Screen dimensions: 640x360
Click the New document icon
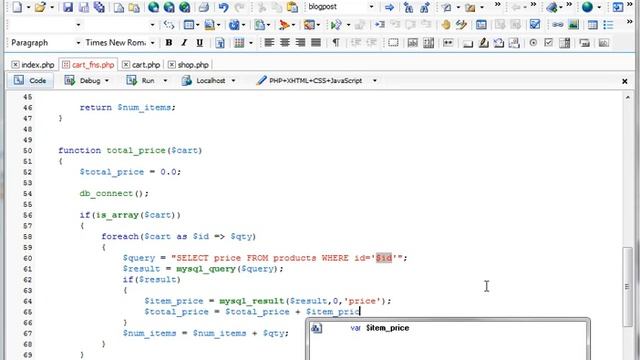tap(17, 7)
